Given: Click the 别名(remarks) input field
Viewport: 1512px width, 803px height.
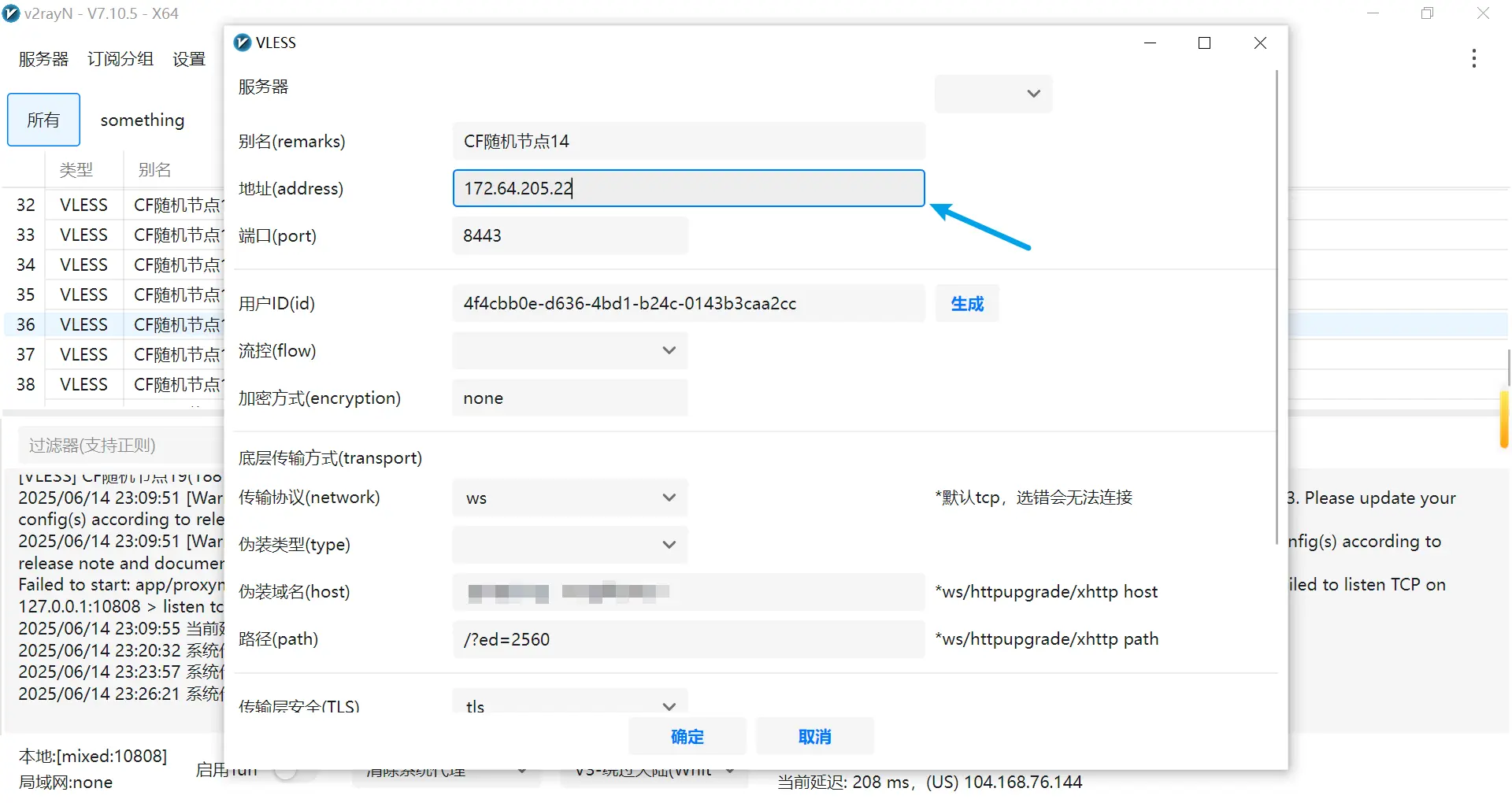Looking at the screenshot, I should coord(688,141).
